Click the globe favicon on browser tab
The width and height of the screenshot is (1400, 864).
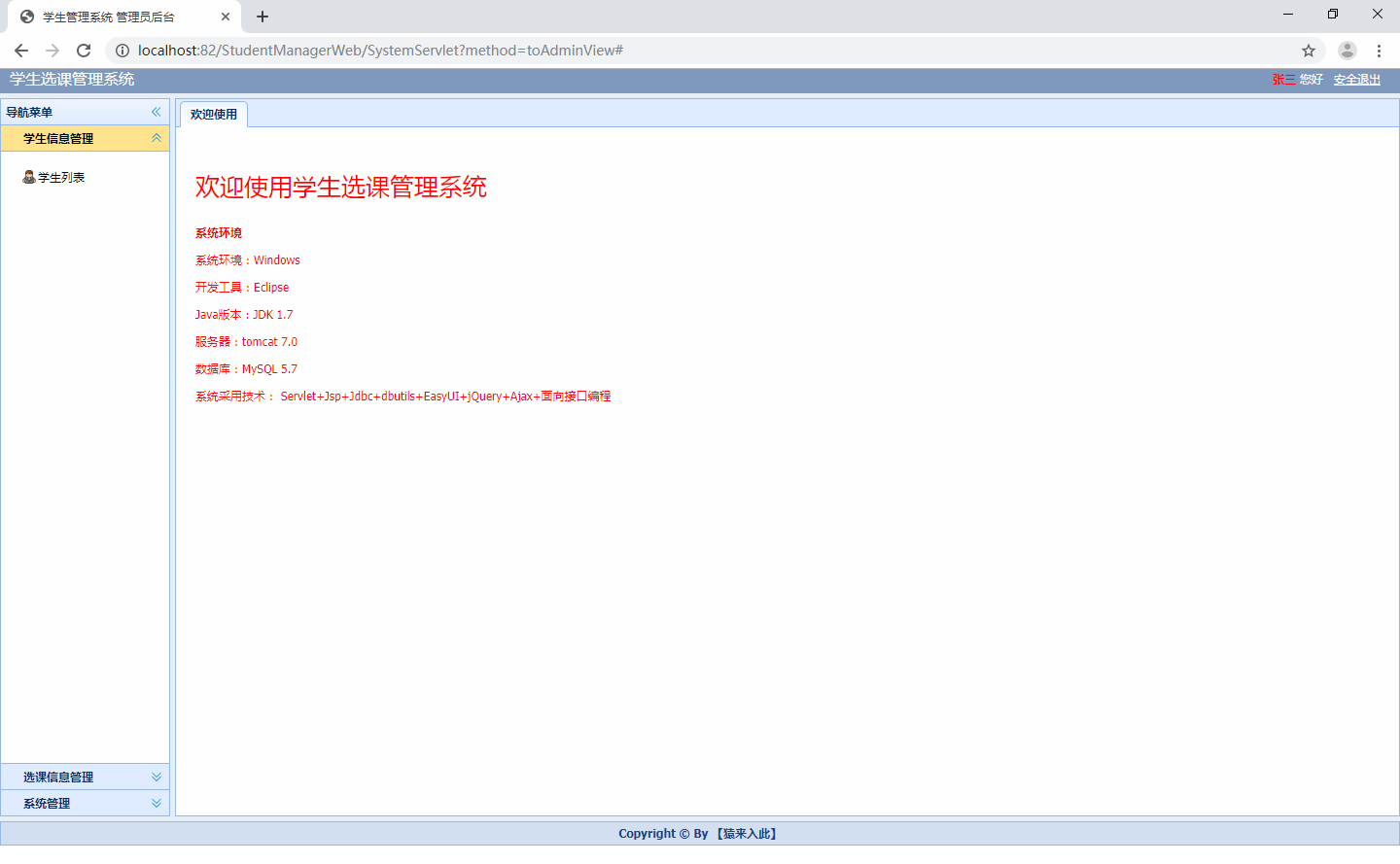pos(27,17)
